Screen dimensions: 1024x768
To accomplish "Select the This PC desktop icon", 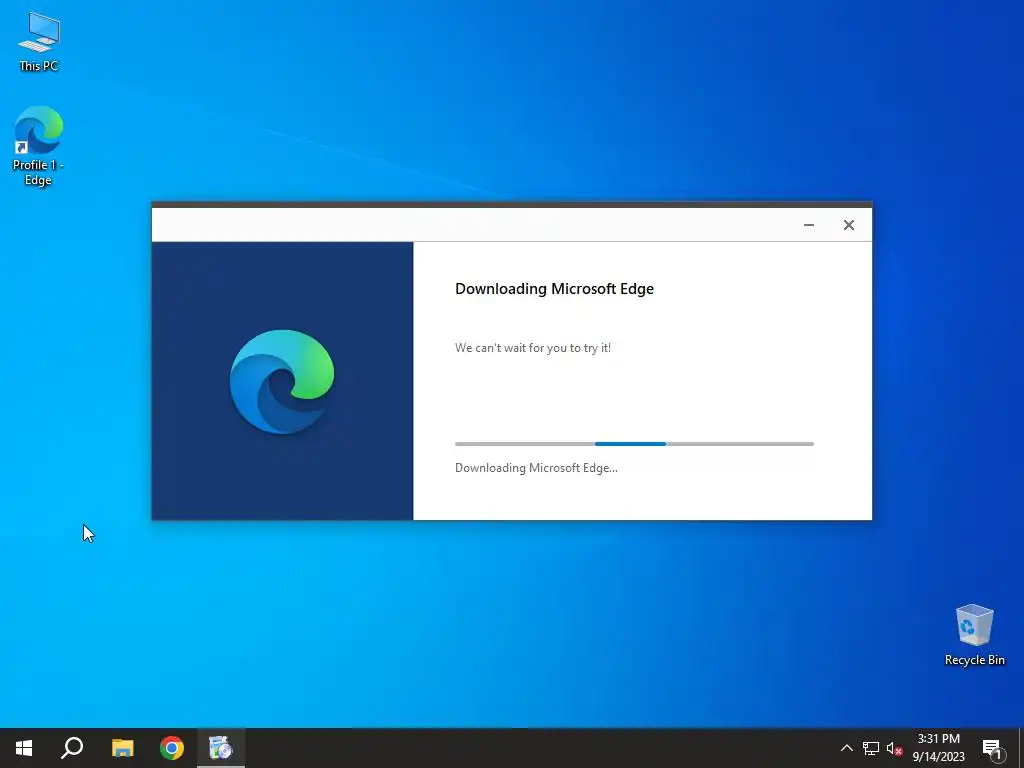I will pyautogui.click(x=39, y=42).
